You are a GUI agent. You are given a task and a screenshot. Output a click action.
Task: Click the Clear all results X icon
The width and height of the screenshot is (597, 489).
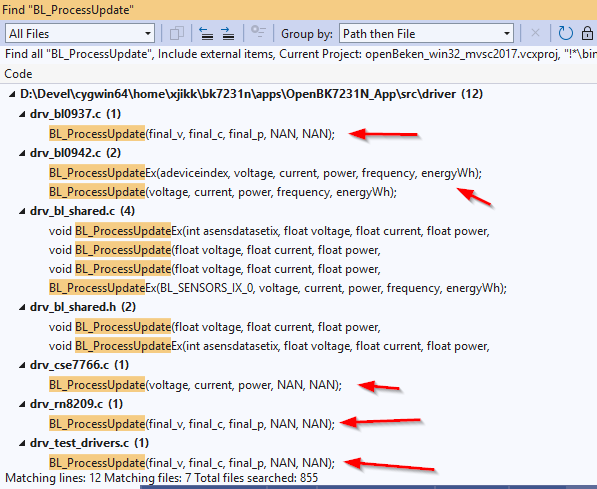(535, 34)
